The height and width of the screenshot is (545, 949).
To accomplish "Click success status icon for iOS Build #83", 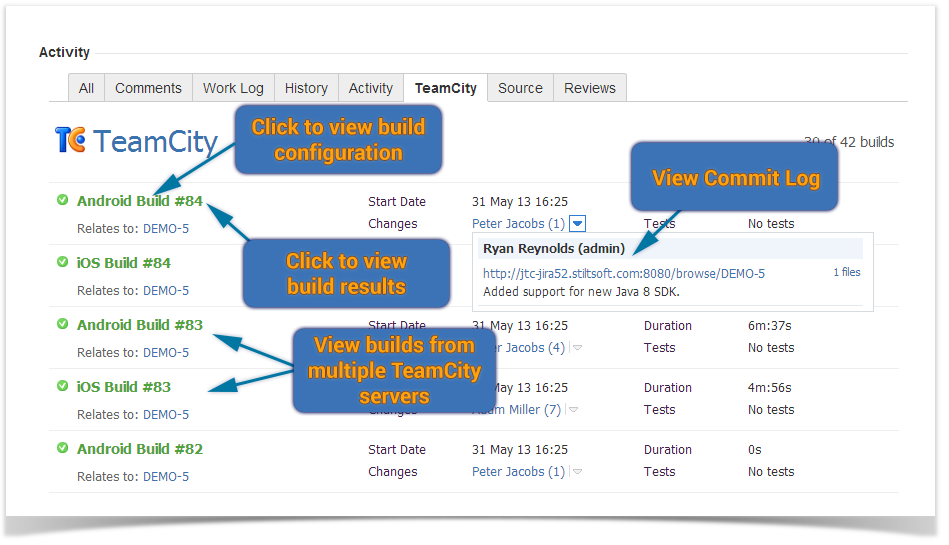I will pos(62,386).
